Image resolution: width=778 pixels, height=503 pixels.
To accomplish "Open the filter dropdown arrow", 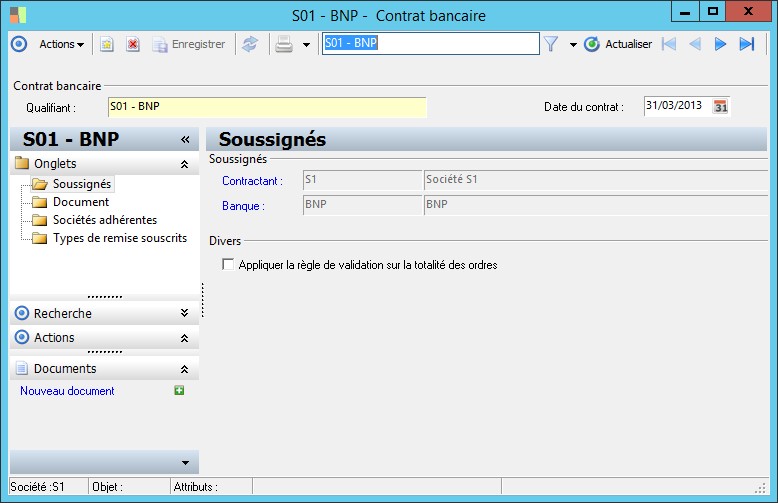I will tap(573, 45).
